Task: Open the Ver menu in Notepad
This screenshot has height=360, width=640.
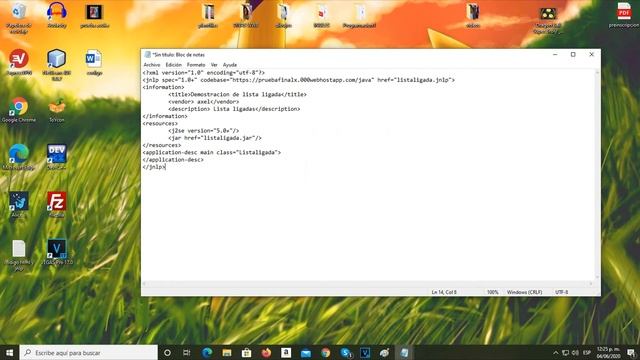Action: tap(214, 65)
